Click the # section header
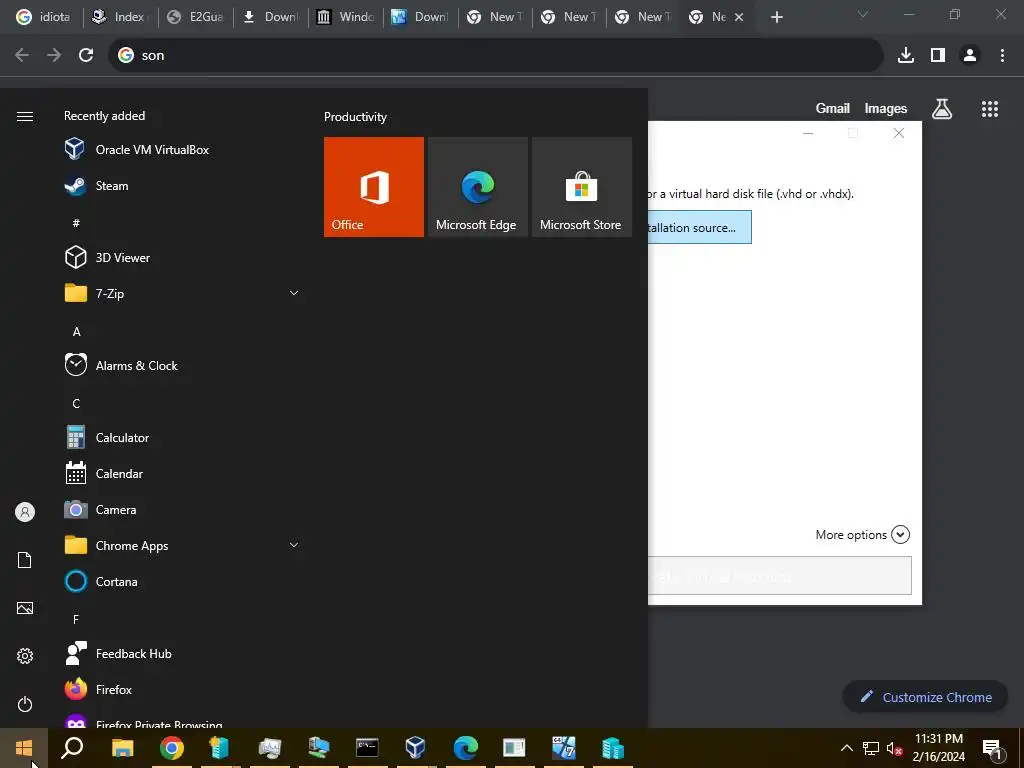The height and width of the screenshot is (768, 1024). point(76,223)
